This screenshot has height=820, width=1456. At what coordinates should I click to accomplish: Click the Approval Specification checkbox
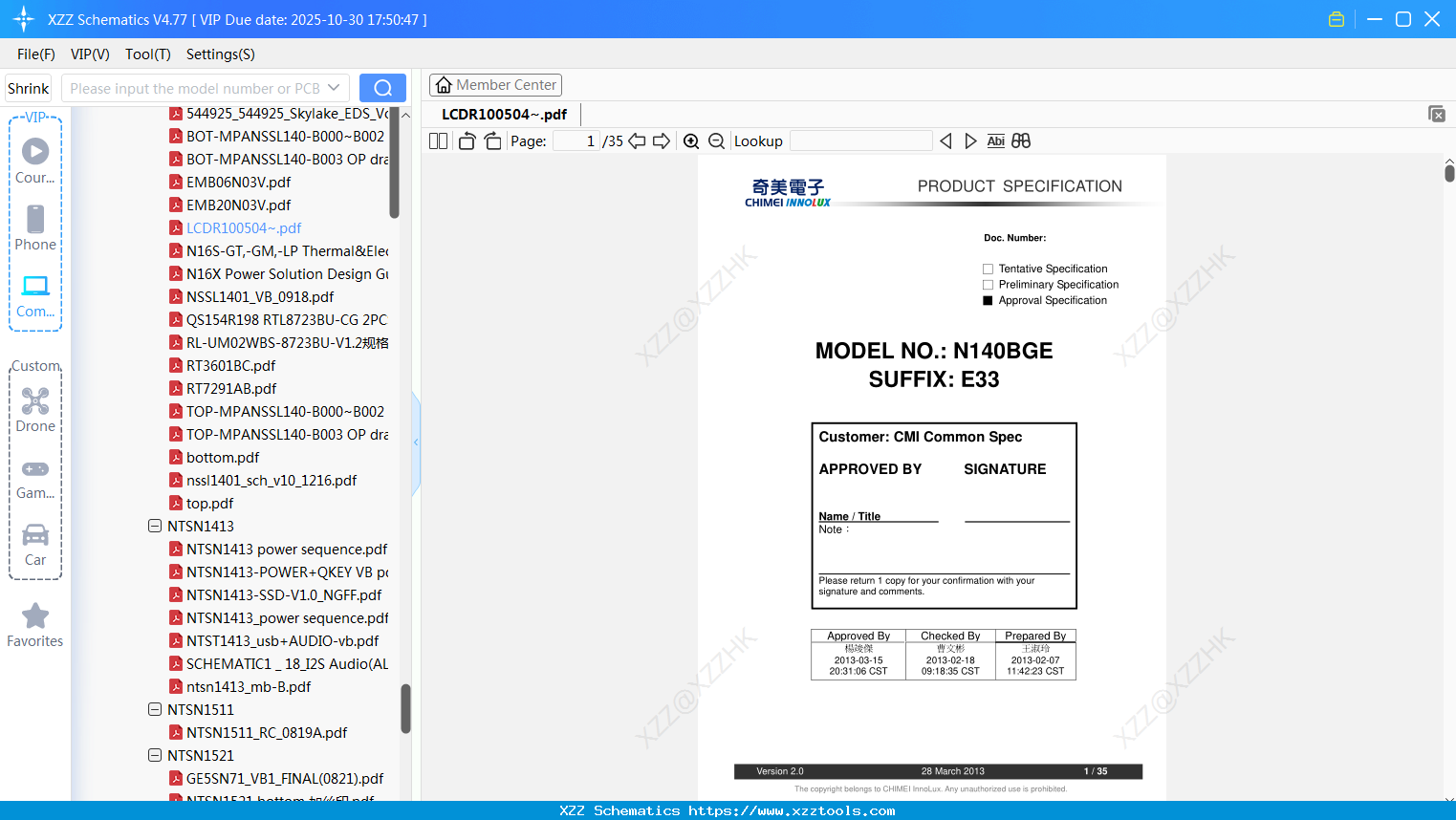coord(988,300)
